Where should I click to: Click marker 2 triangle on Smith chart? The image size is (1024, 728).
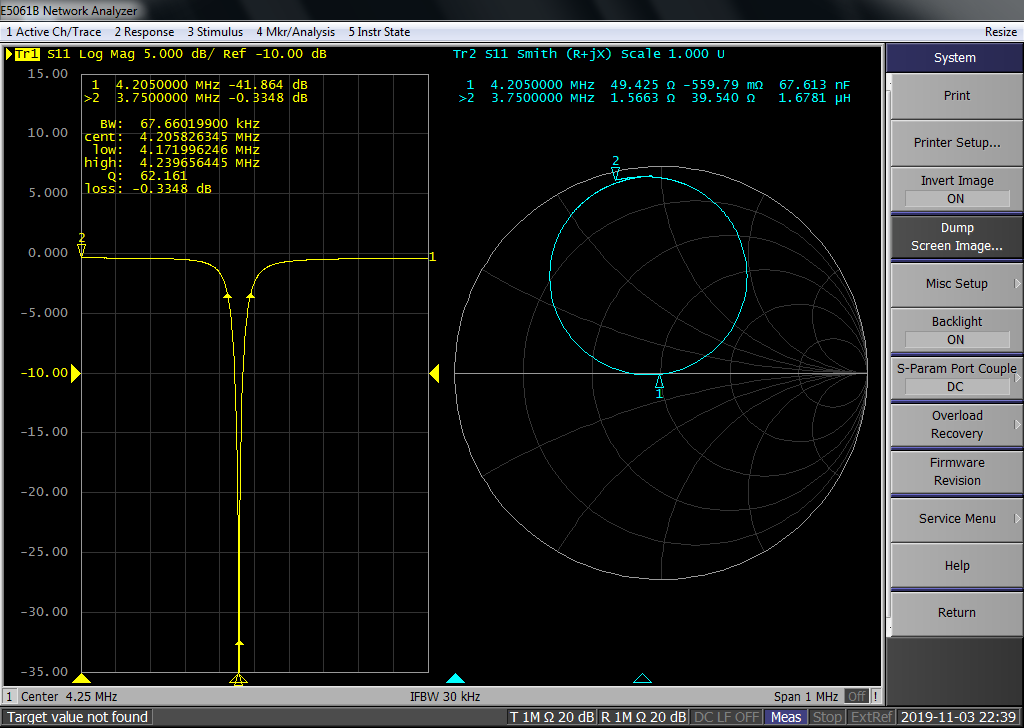click(615, 173)
